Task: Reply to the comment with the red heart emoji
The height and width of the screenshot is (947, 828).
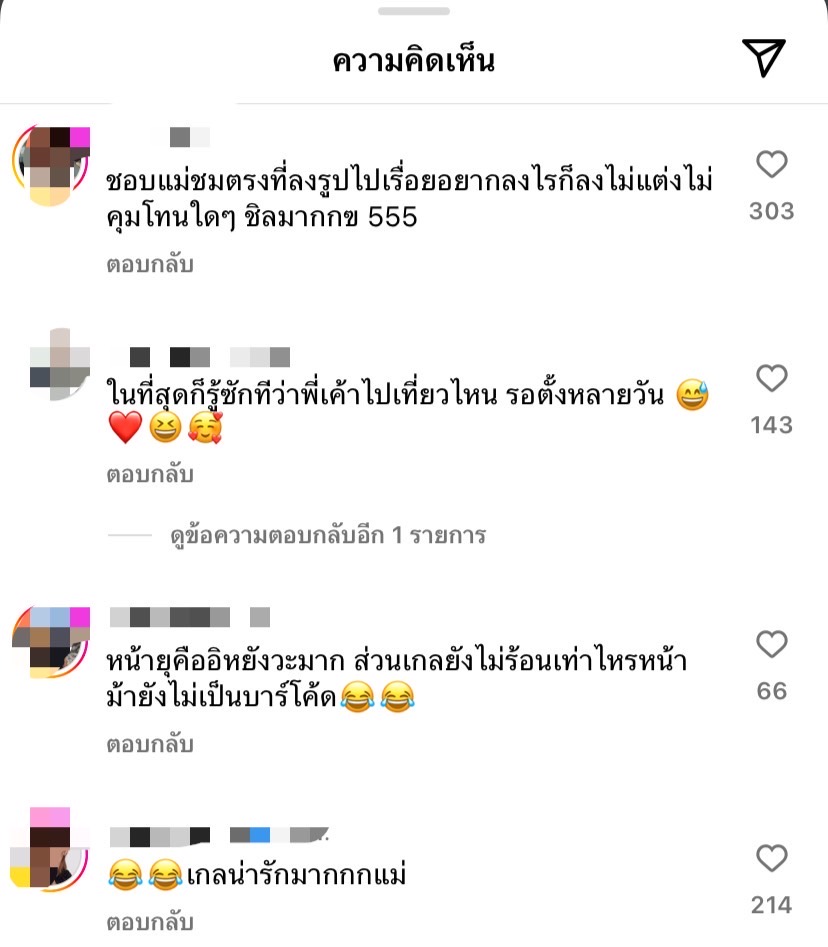Action: (x=150, y=474)
